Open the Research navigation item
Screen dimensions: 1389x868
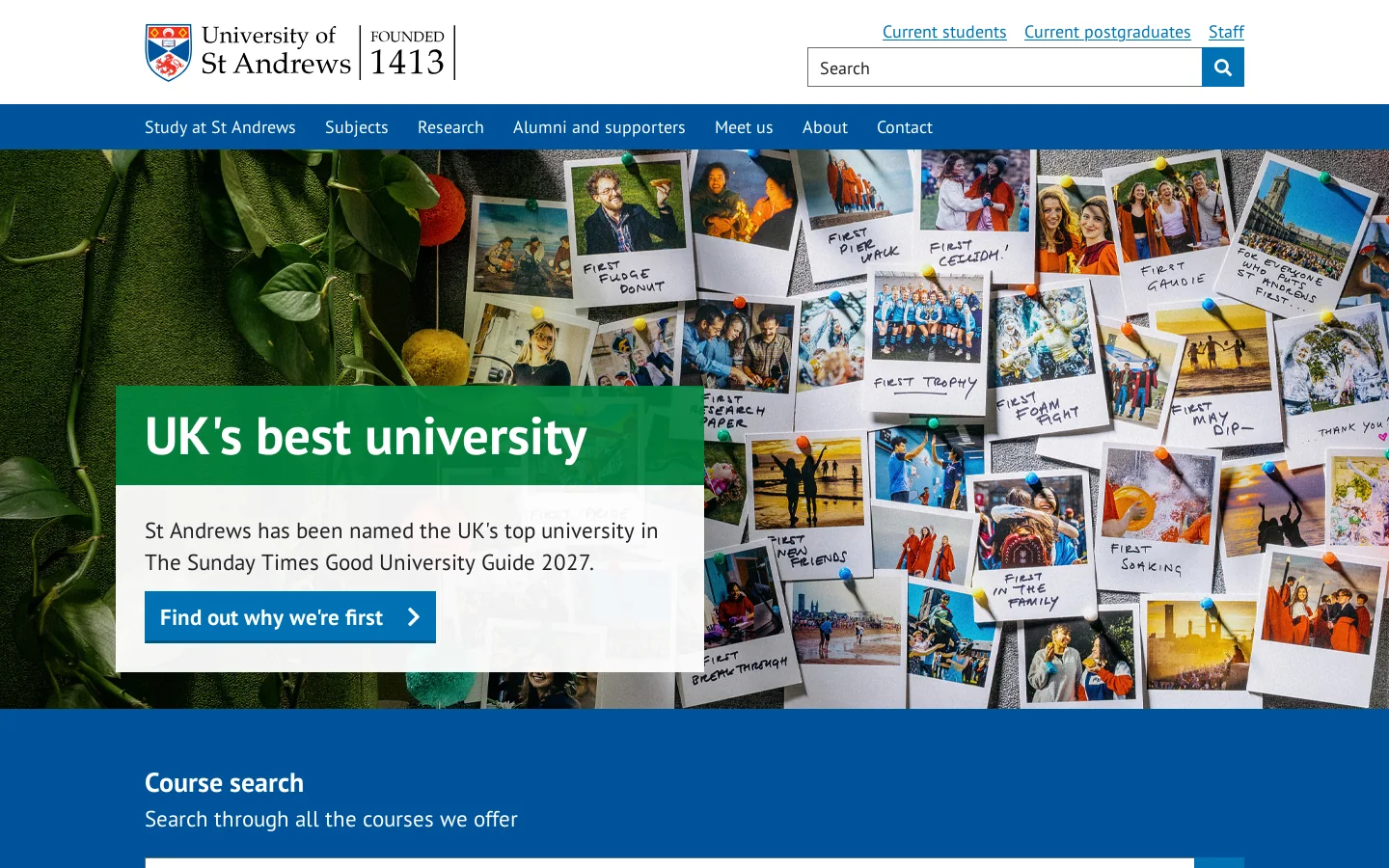click(450, 127)
